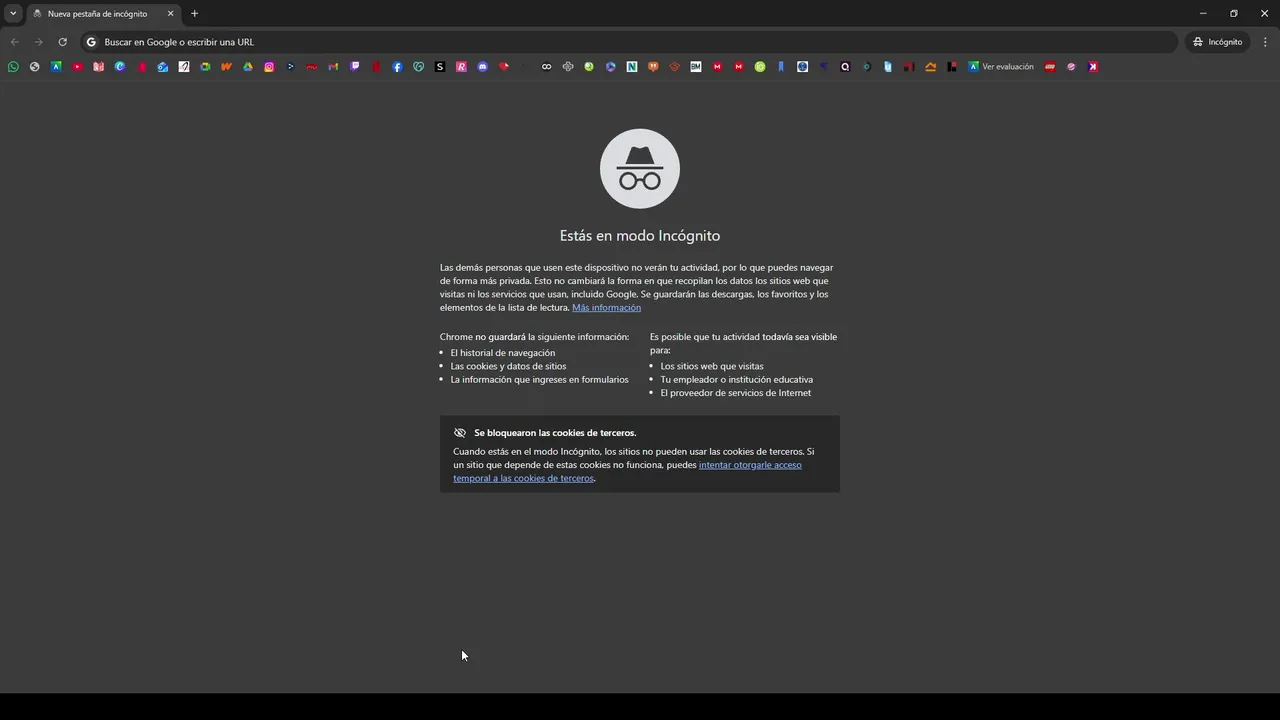Open the Gmail bookmark

(333, 67)
